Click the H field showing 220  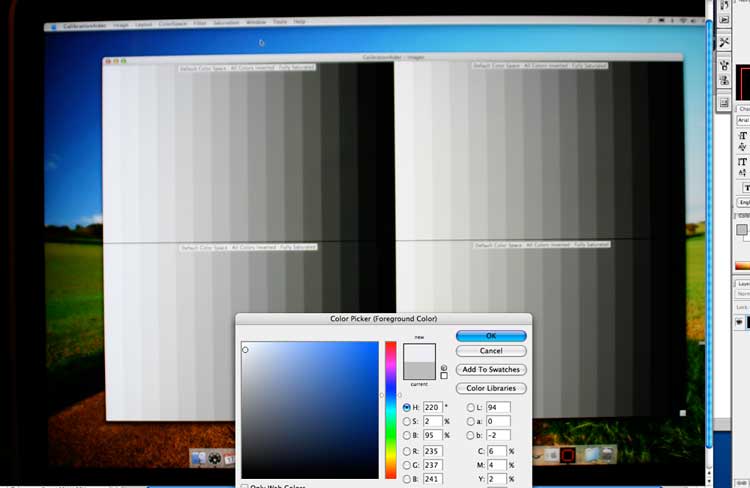pyautogui.click(x=432, y=407)
